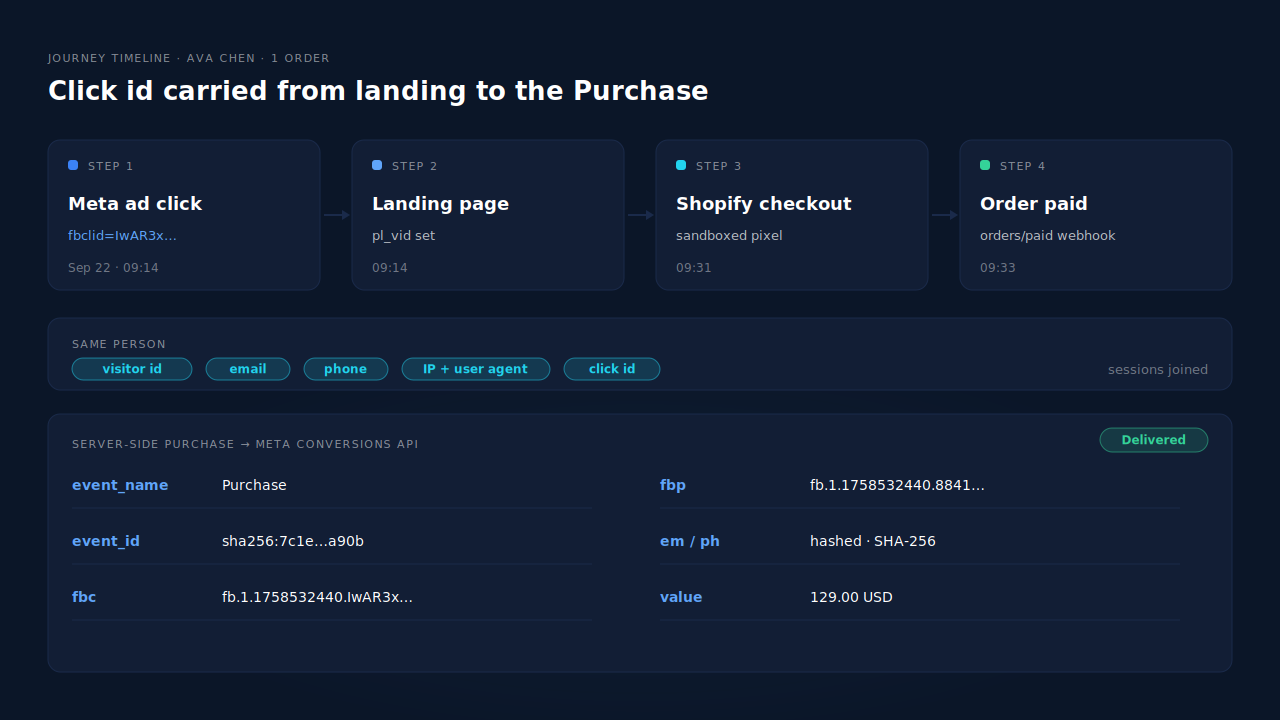Screen dimensions: 1280x720
Task: Click the Step 2 status dot
Action: point(377,165)
